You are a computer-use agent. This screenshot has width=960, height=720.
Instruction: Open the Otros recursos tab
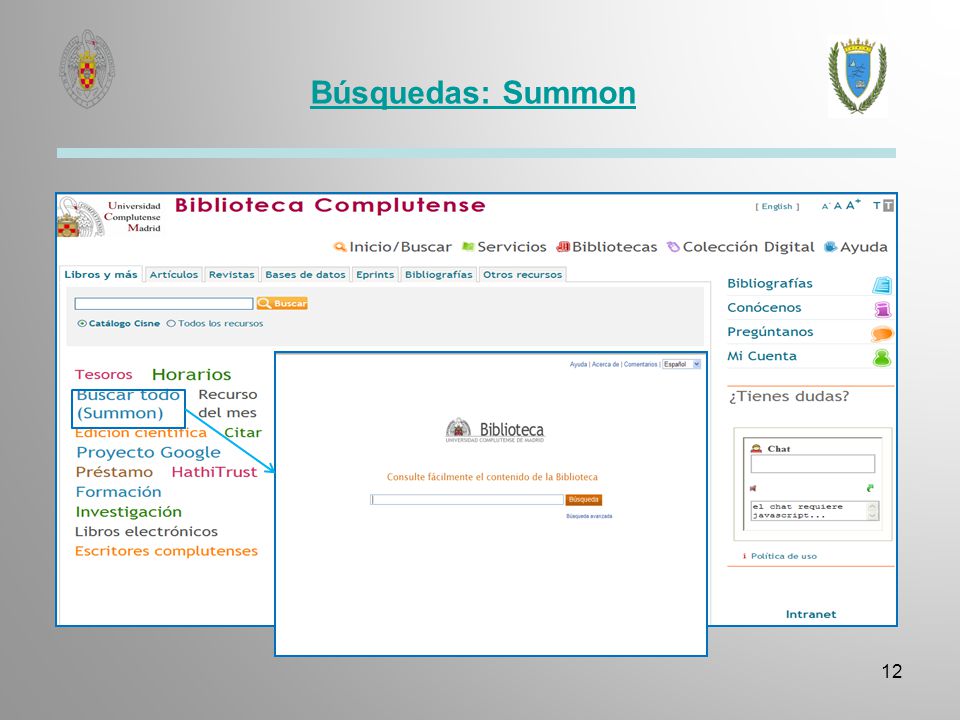[522, 274]
